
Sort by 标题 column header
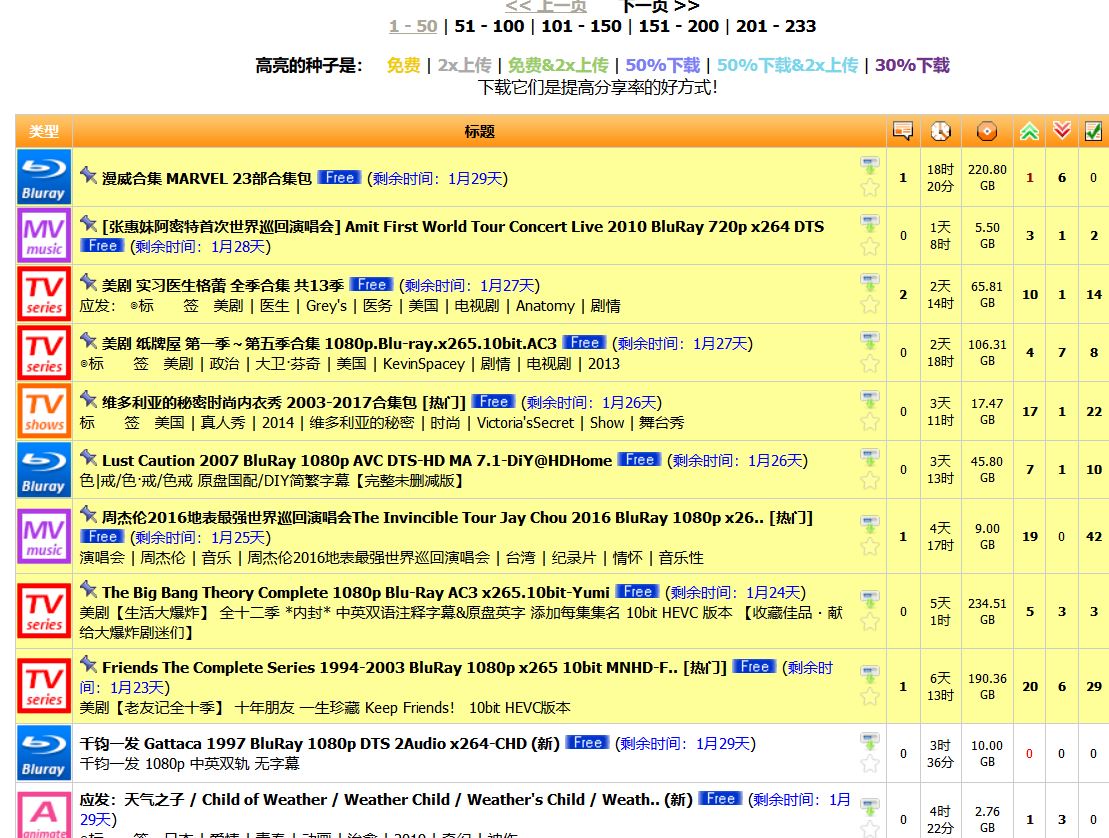479,132
